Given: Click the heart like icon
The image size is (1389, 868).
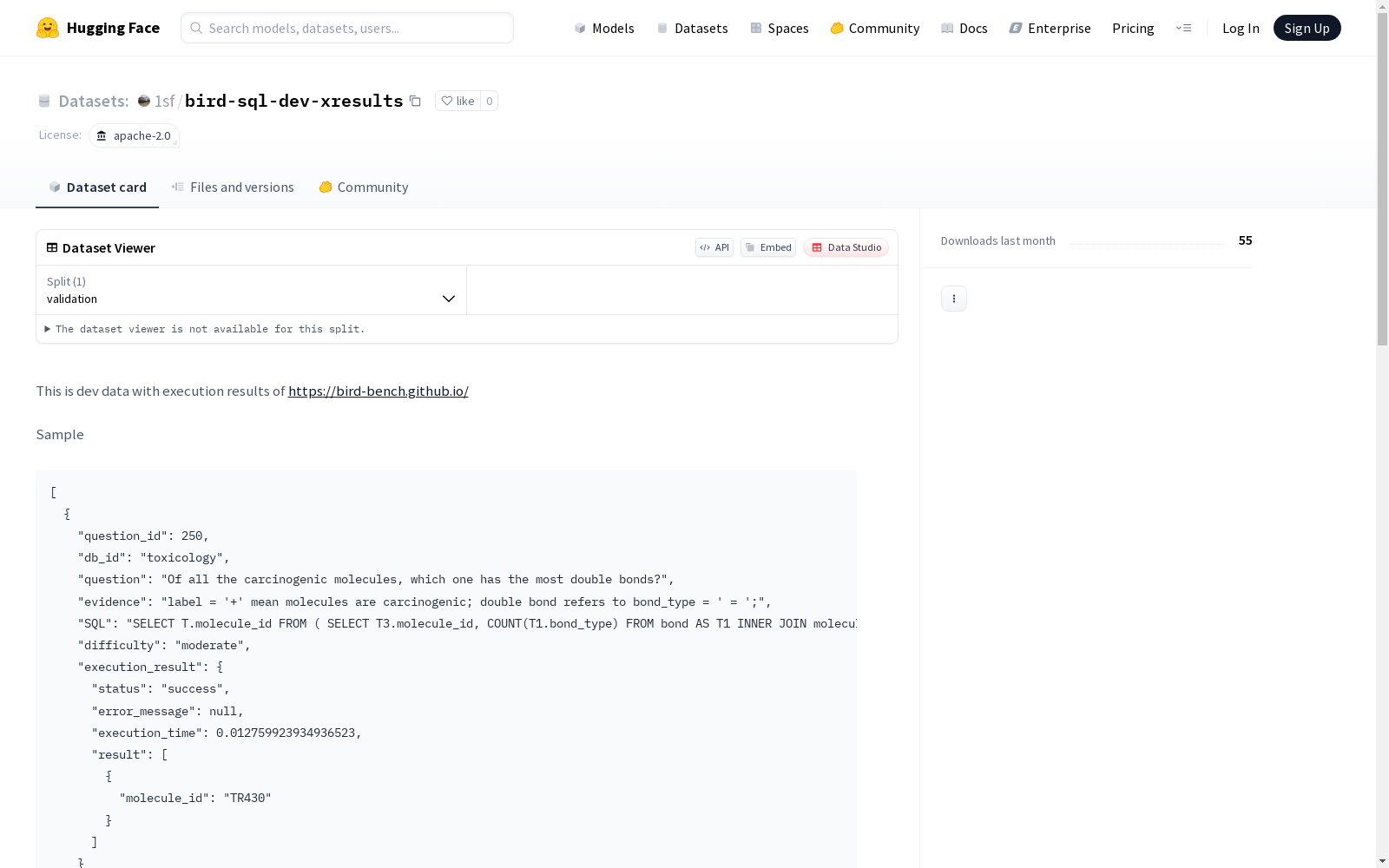Looking at the screenshot, I should [x=447, y=101].
